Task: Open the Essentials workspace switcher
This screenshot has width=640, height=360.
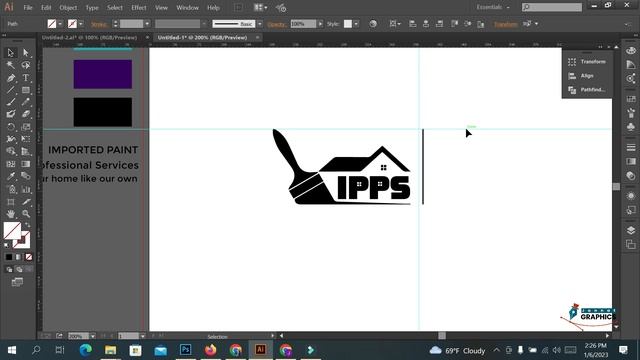Action: tap(493, 7)
